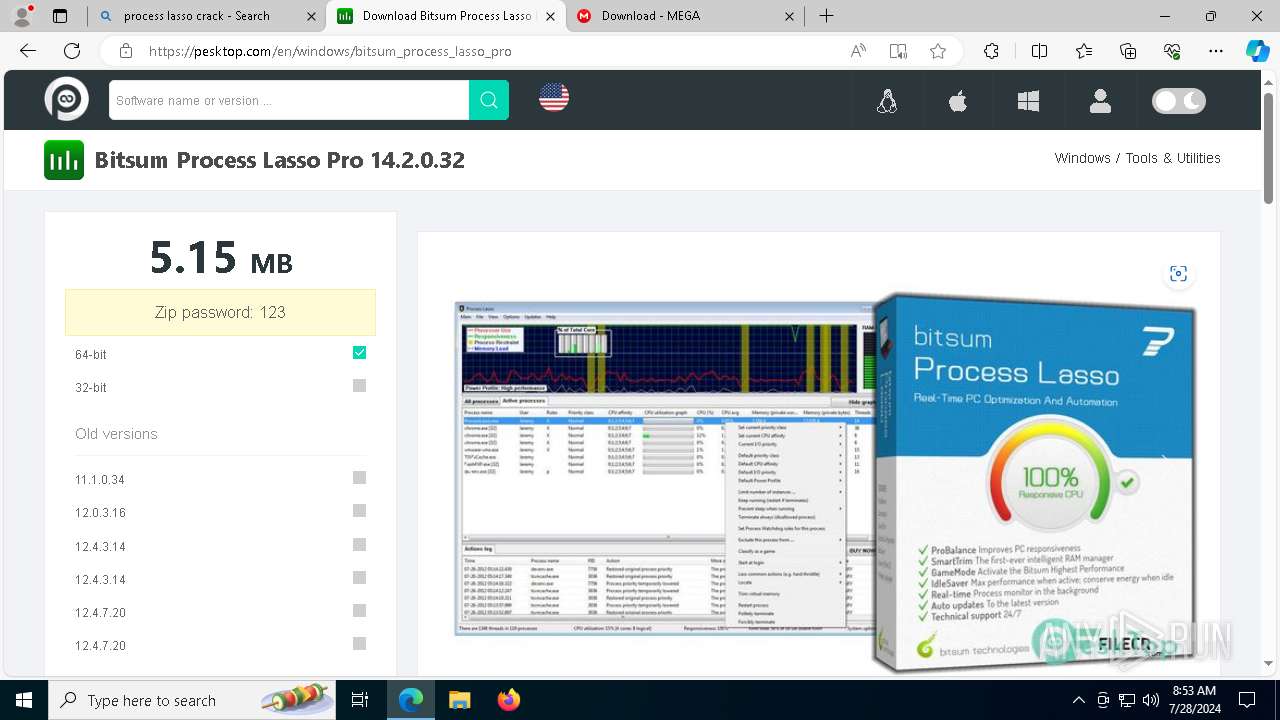Open the notification center icon
The height and width of the screenshot is (720, 1280).
click(1247, 700)
